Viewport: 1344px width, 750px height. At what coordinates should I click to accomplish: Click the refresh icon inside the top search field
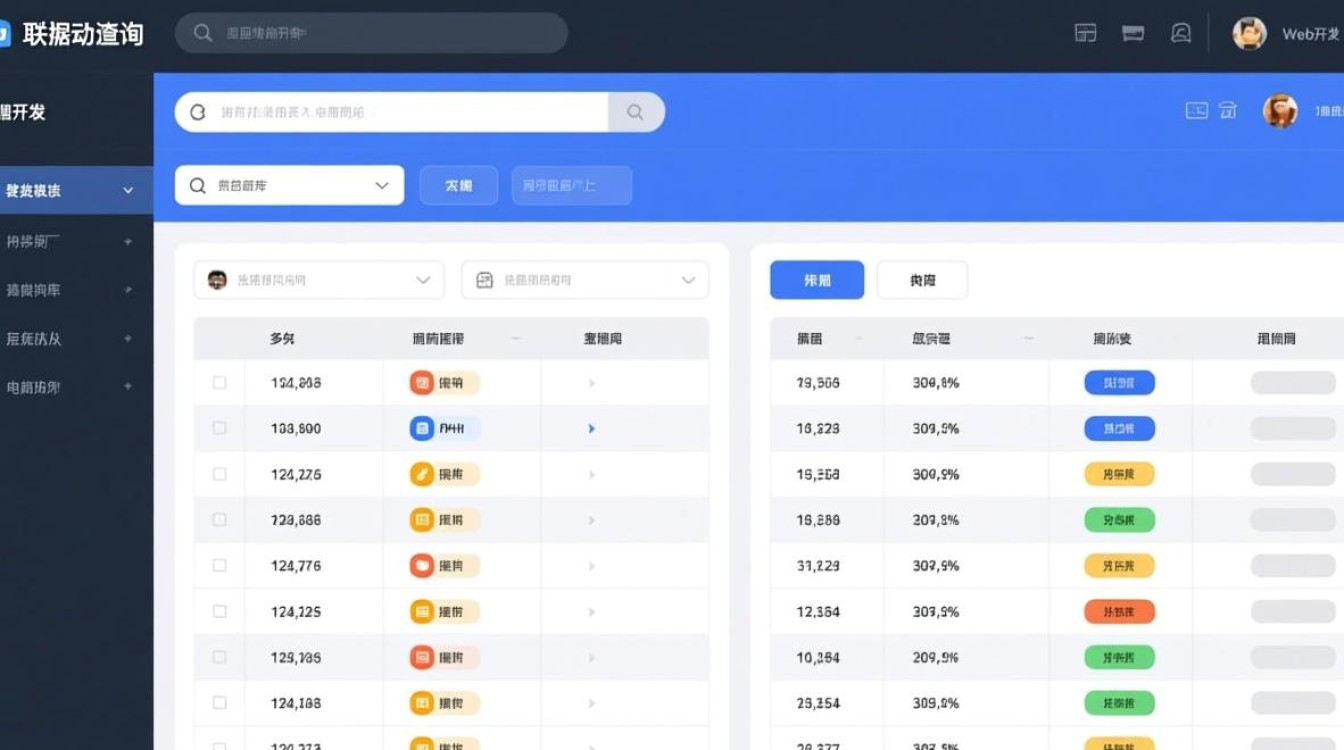(x=196, y=112)
